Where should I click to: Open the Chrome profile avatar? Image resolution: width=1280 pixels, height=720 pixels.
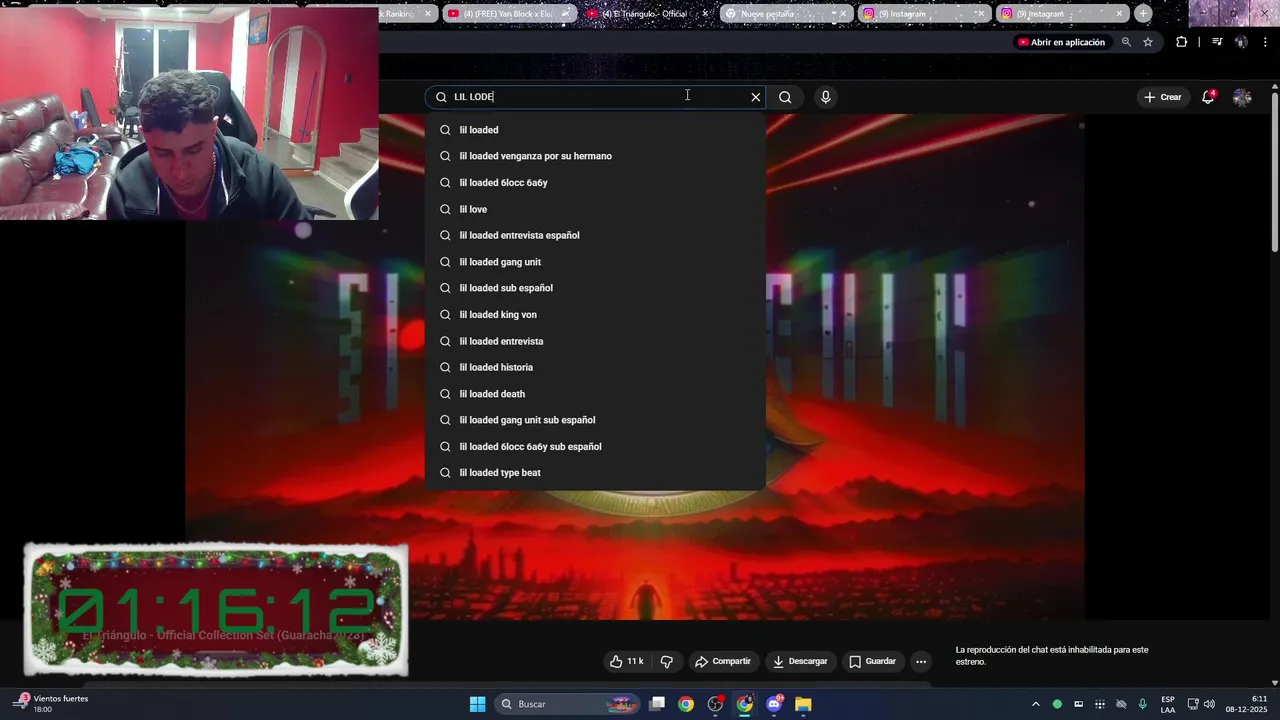[1241, 42]
